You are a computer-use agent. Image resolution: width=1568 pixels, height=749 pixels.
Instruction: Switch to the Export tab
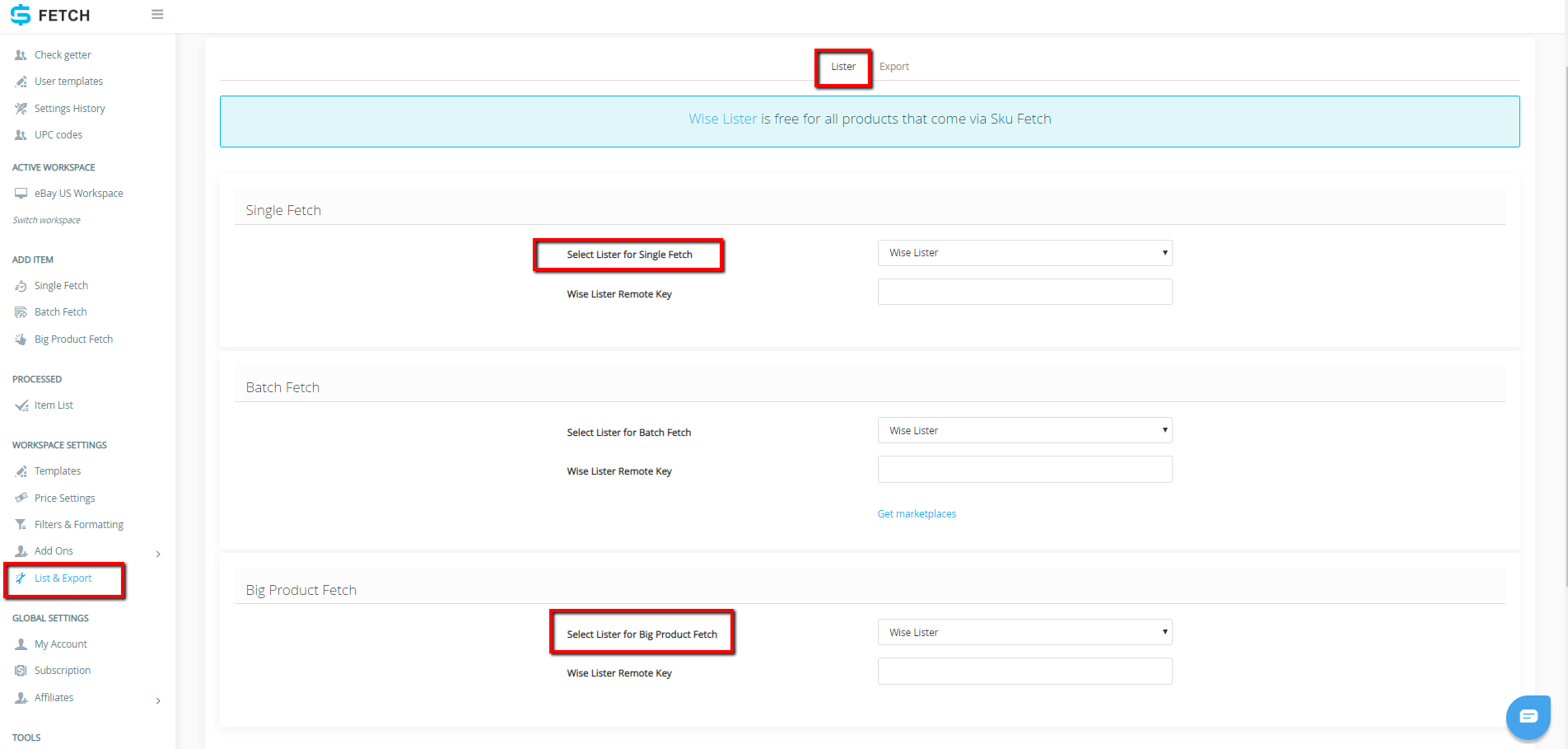coord(894,67)
